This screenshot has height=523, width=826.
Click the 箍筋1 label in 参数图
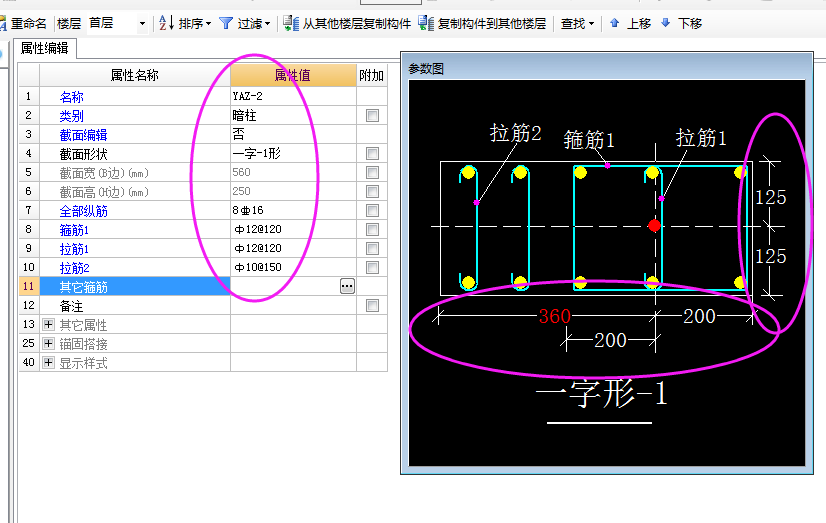click(589, 140)
